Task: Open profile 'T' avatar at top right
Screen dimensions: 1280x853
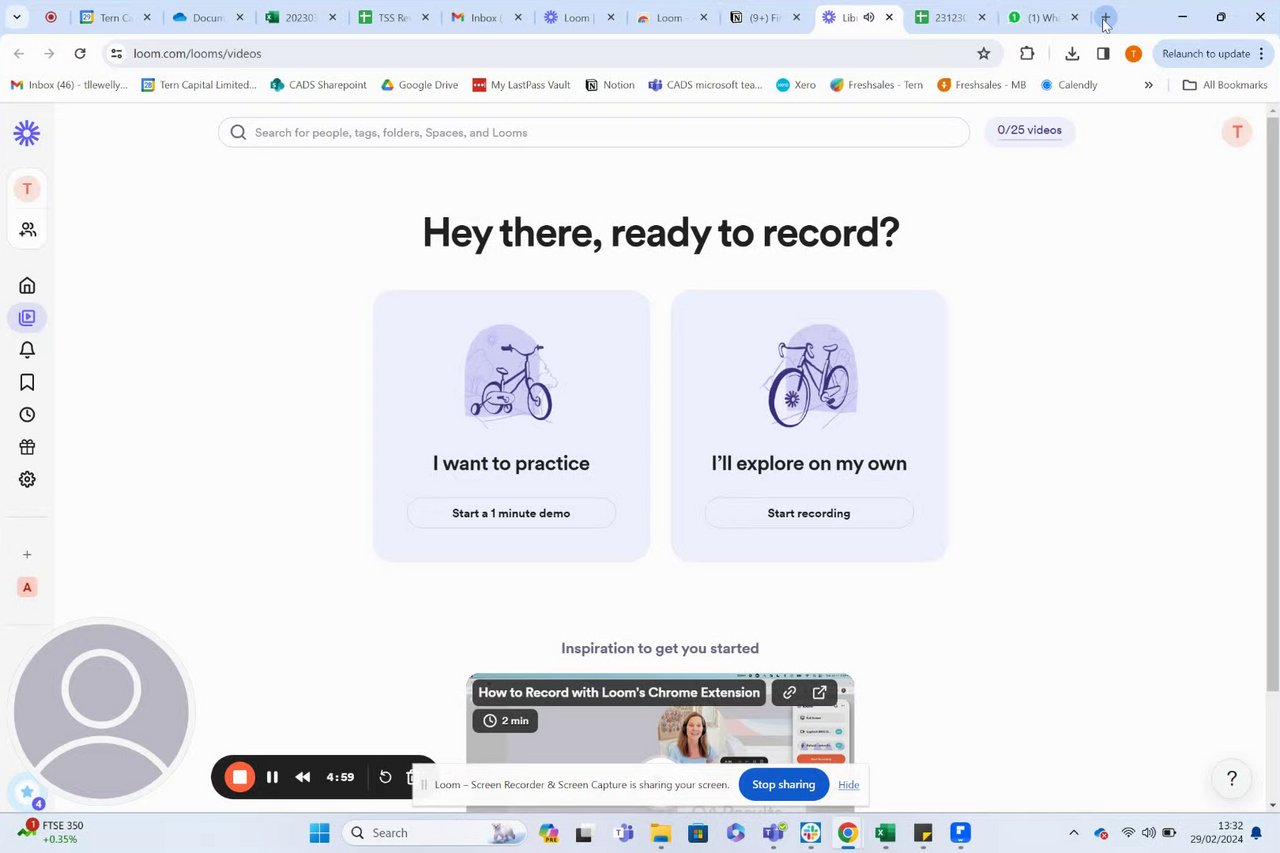Action: click(x=1237, y=132)
